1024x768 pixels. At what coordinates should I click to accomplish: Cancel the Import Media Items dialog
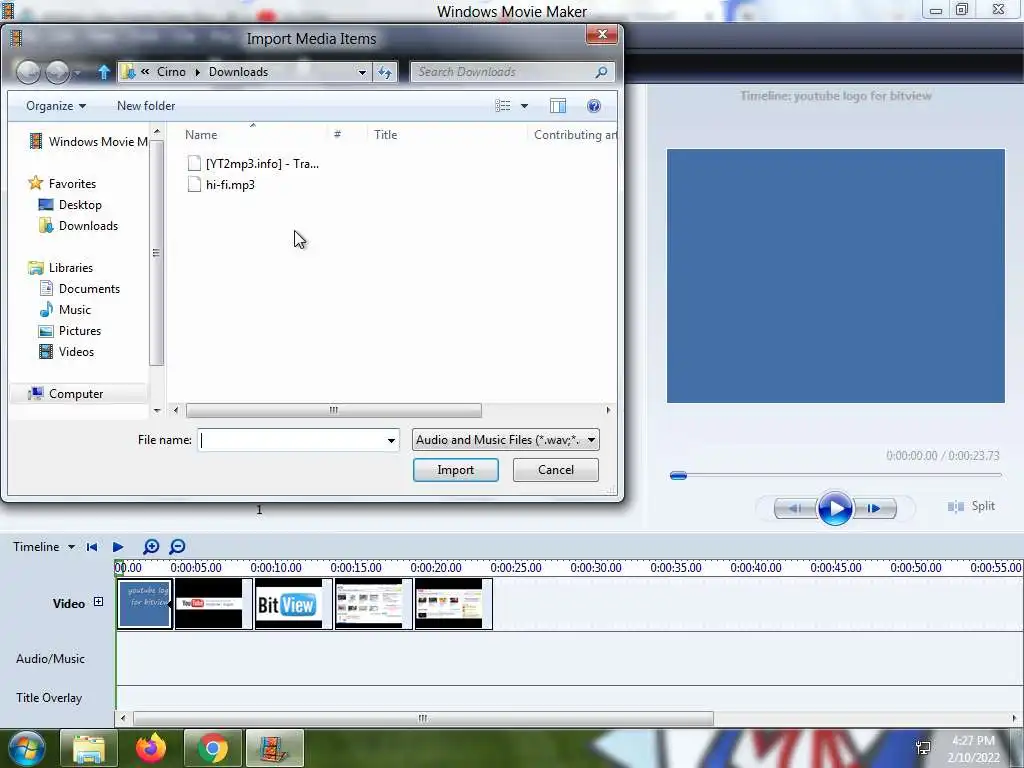[556, 470]
